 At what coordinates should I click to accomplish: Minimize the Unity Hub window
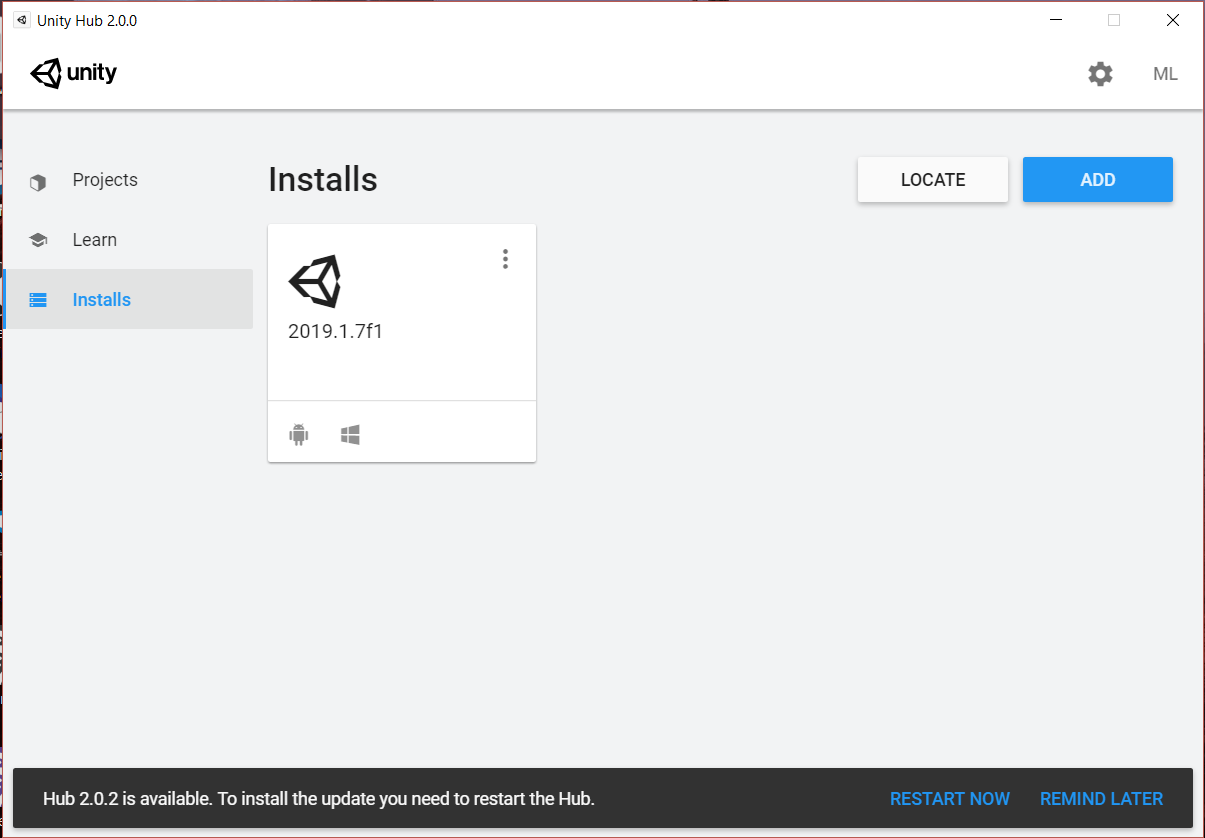pyautogui.click(x=1056, y=20)
